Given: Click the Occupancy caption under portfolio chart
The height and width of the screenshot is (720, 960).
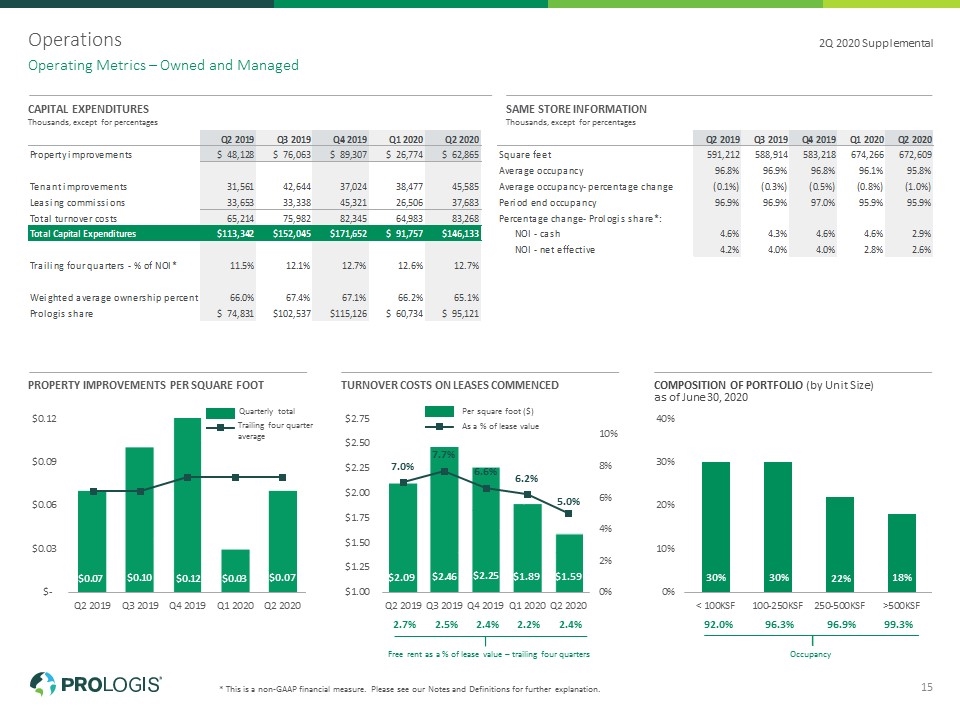Looking at the screenshot, I should click(x=811, y=654).
